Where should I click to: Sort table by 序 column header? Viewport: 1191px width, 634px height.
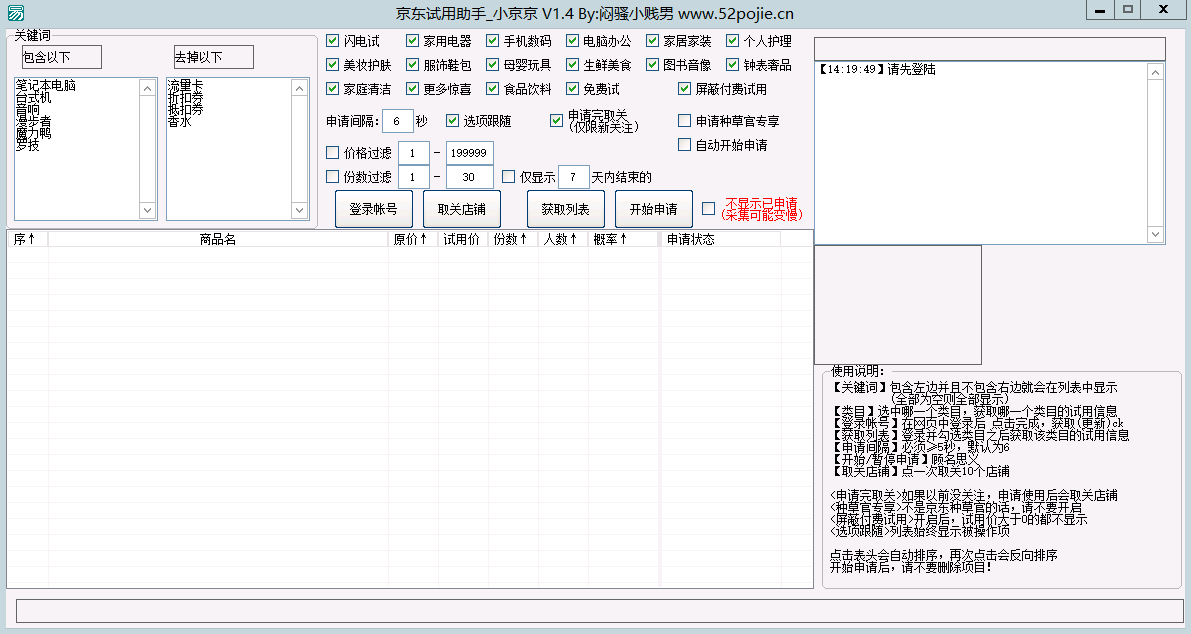[27, 239]
